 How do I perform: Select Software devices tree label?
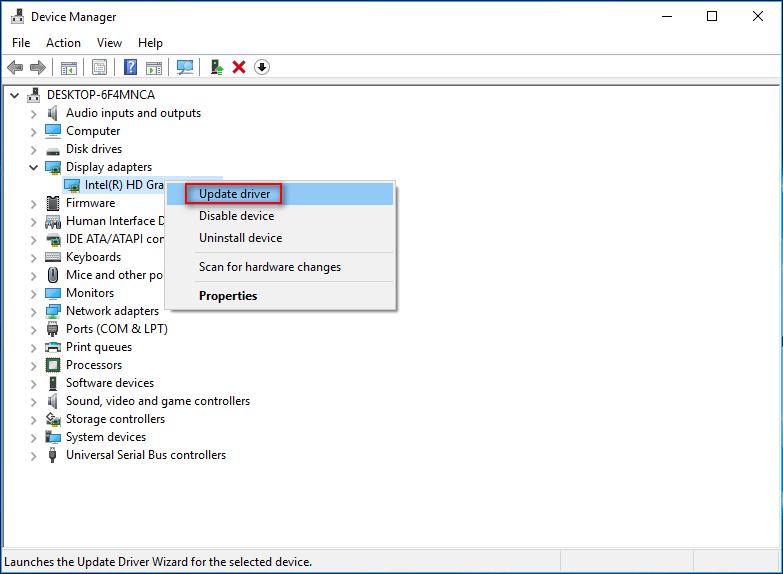click(110, 383)
